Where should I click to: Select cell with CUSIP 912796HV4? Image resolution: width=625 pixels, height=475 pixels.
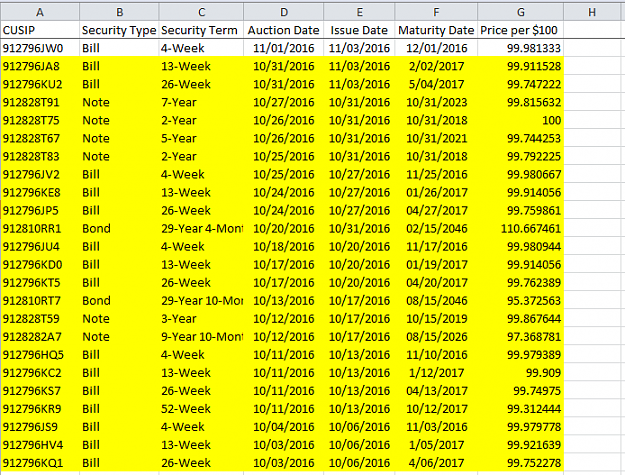[40, 445]
